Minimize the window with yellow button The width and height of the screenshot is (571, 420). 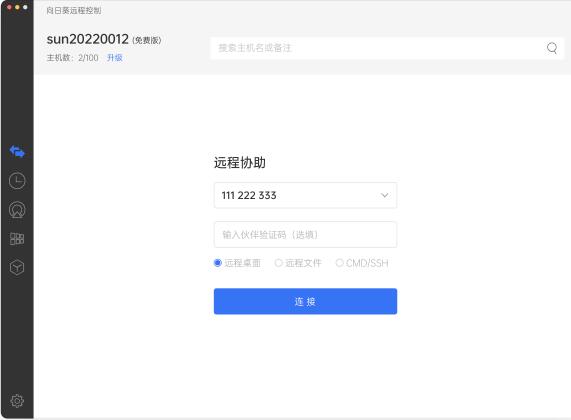tap(17, 7)
